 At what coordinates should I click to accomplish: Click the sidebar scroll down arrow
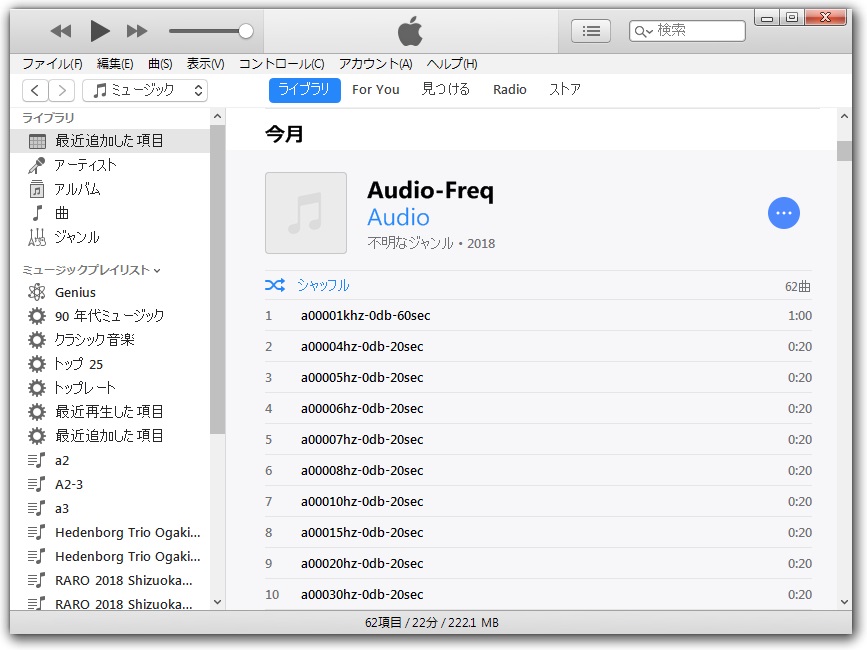coord(217,602)
